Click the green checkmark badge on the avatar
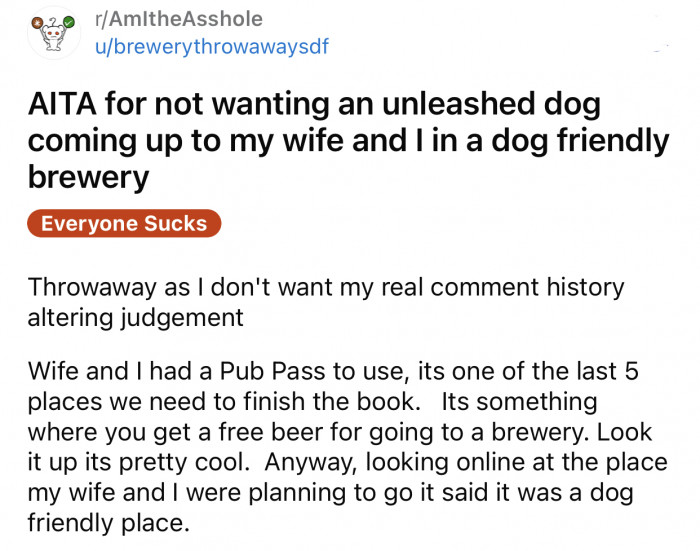This screenshot has height=551, width=700. click(x=68, y=22)
